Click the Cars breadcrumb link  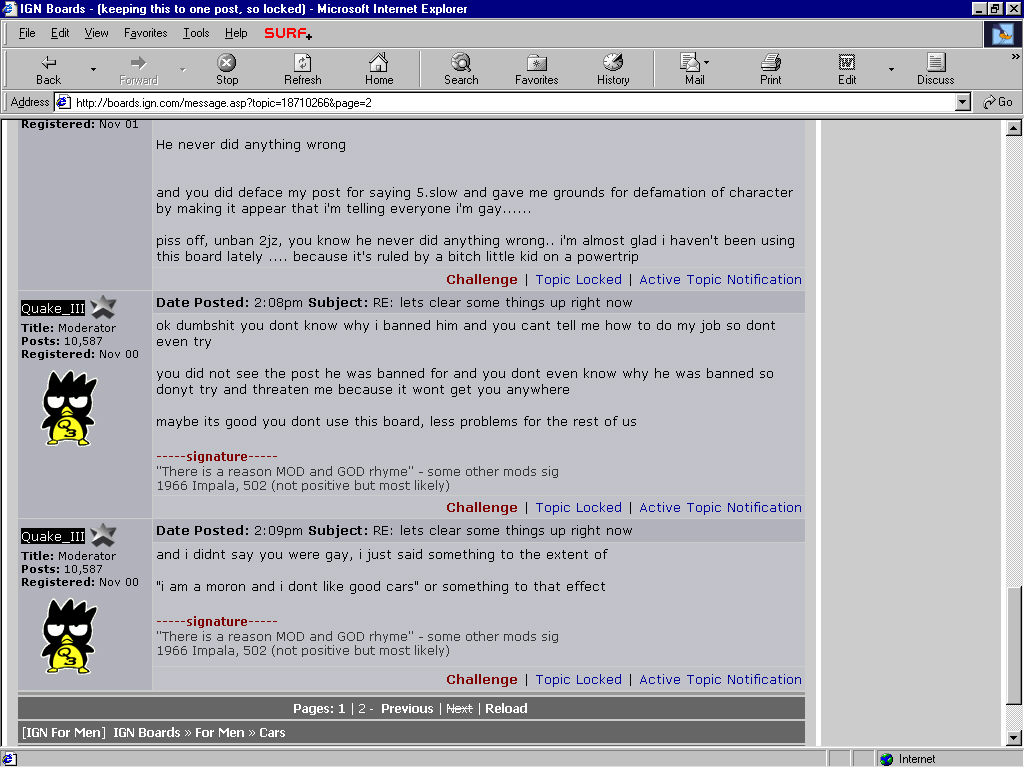pyautogui.click(x=272, y=733)
